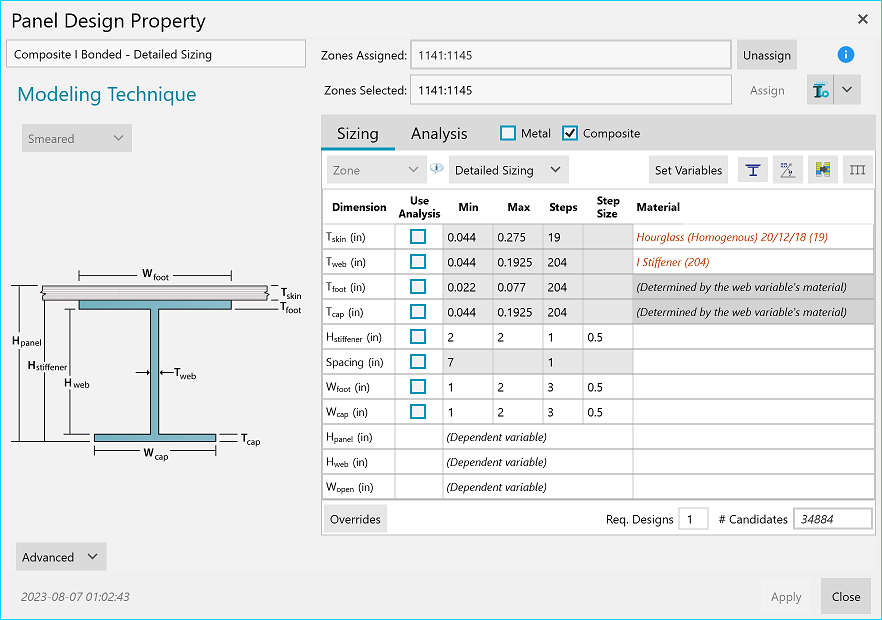Viewport: 882px width, 620px height.
Task: Toggle Use Analysis checkbox for Tfoot row
Action: 418,287
